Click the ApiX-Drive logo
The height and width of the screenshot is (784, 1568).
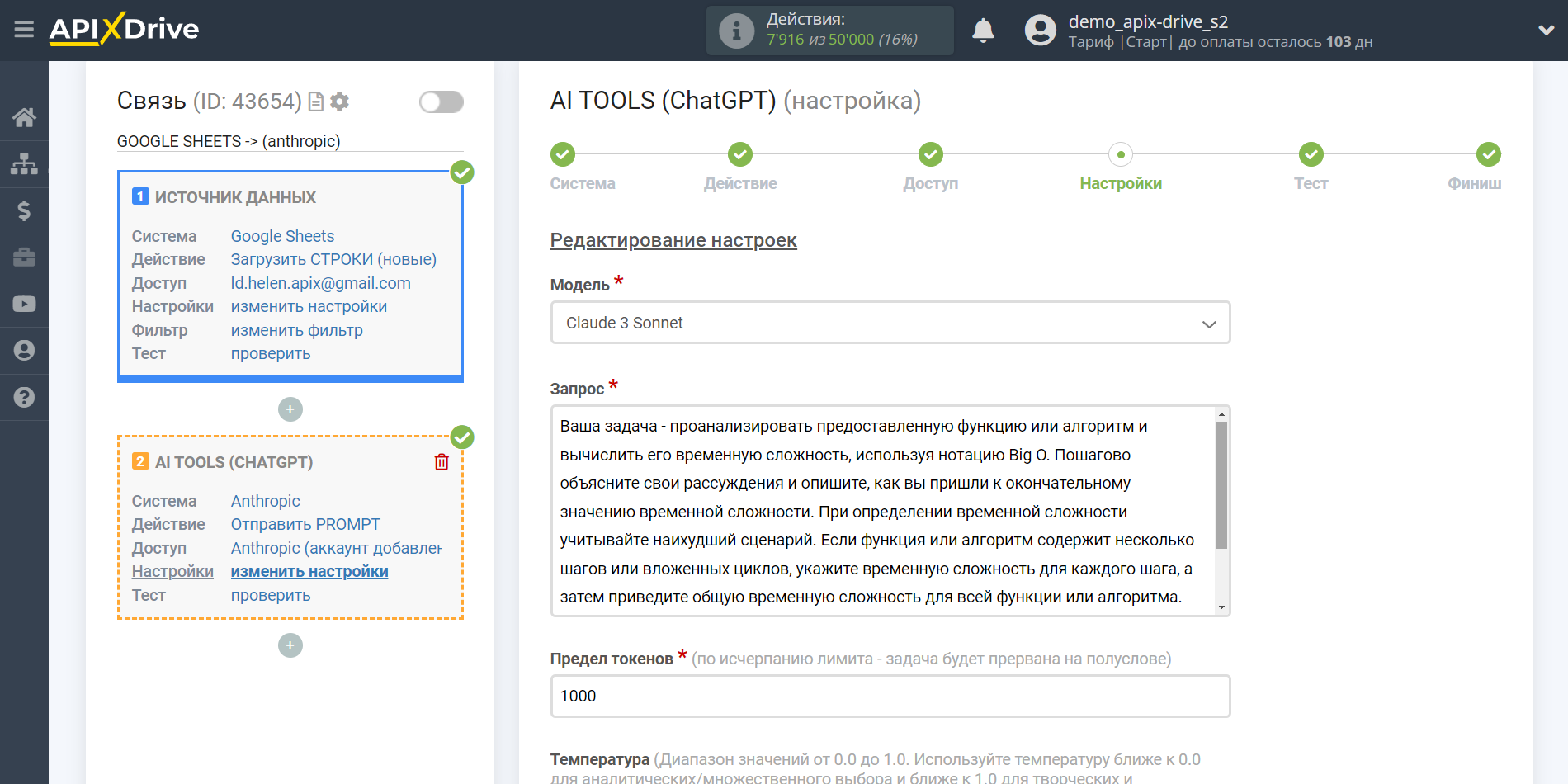124,29
